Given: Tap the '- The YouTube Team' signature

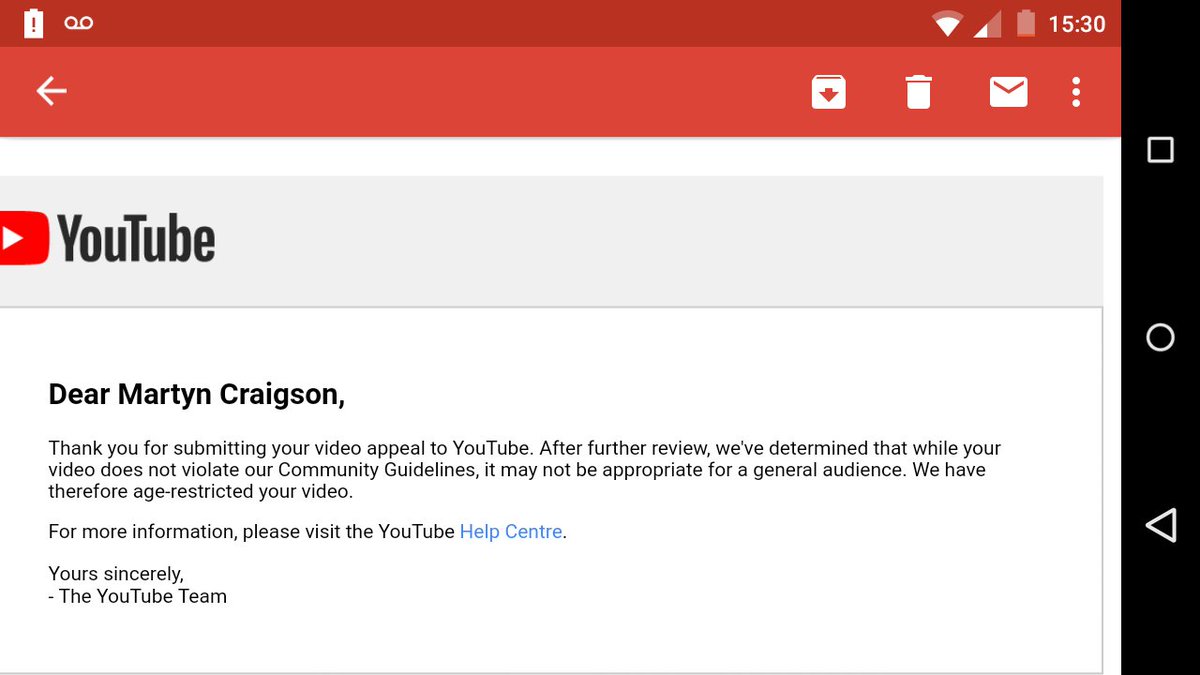Looking at the screenshot, I should (138, 596).
